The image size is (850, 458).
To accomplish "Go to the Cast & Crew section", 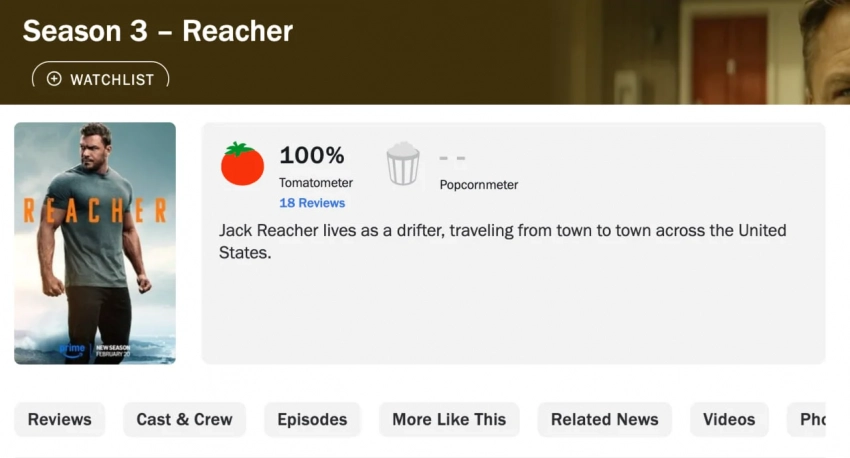I will tap(184, 420).
